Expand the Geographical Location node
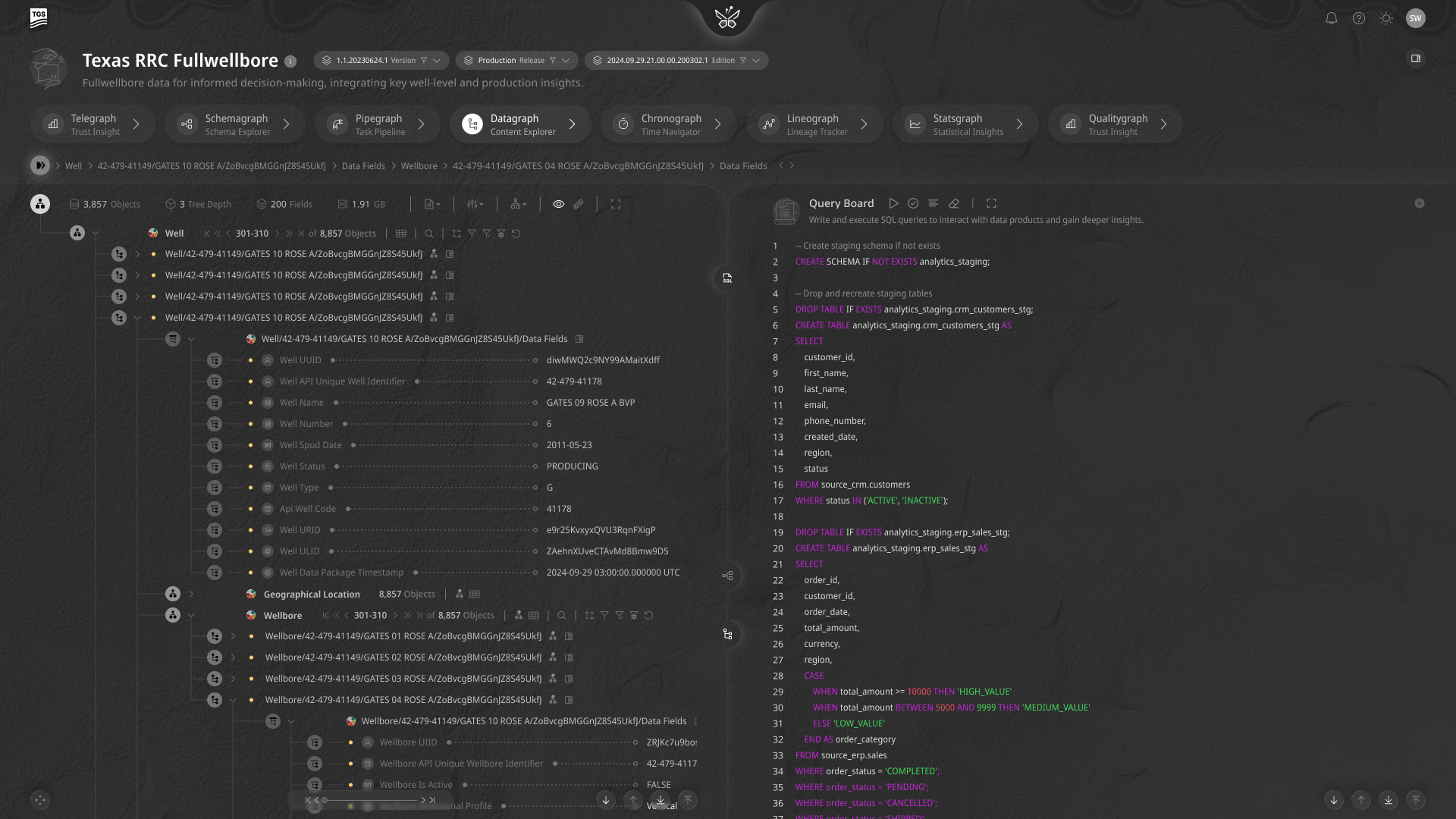The image size is (1456, 819). (x=191, y=595)
